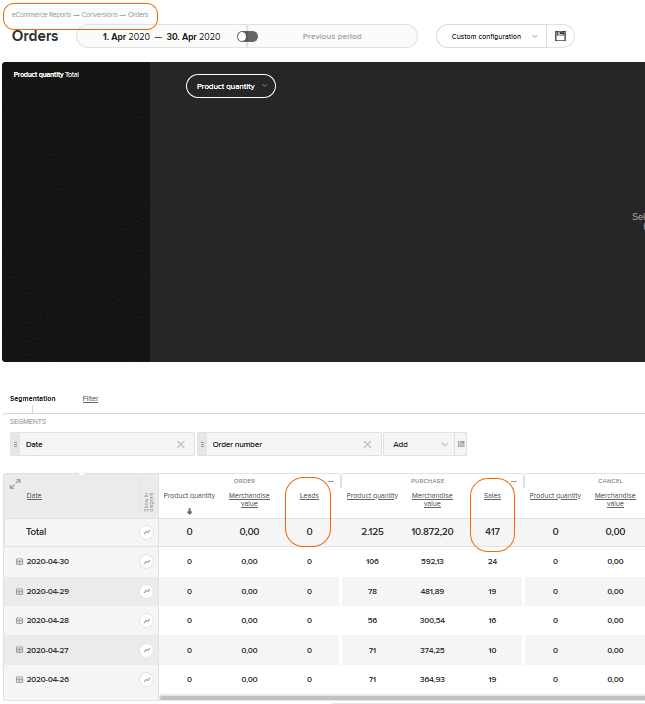Expand table with the fullscreen arrows icon
Viewport: 645px width, 704px height.
tap(15, 484)
